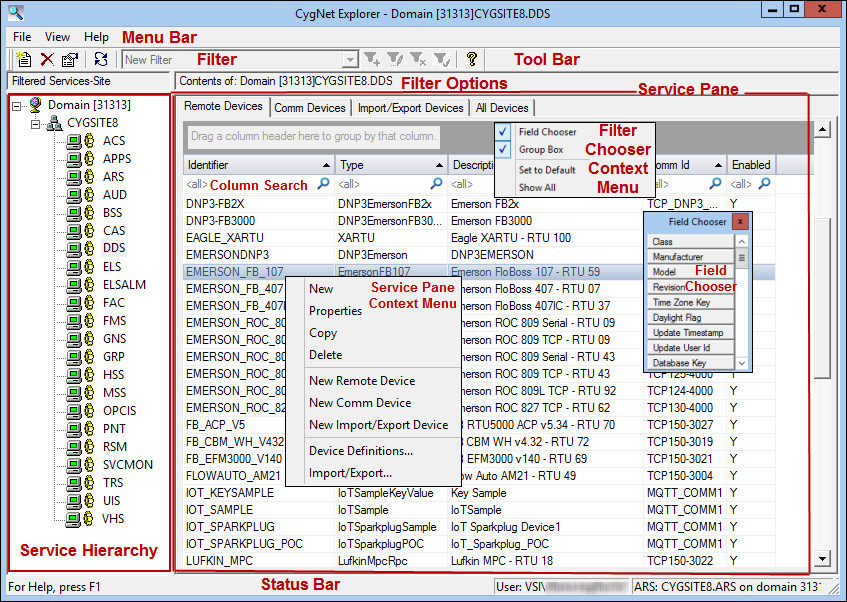Switch to the Comm Devices tab
Image resolution: width=847 pixels, height=602 pixels.
[310, 108]
